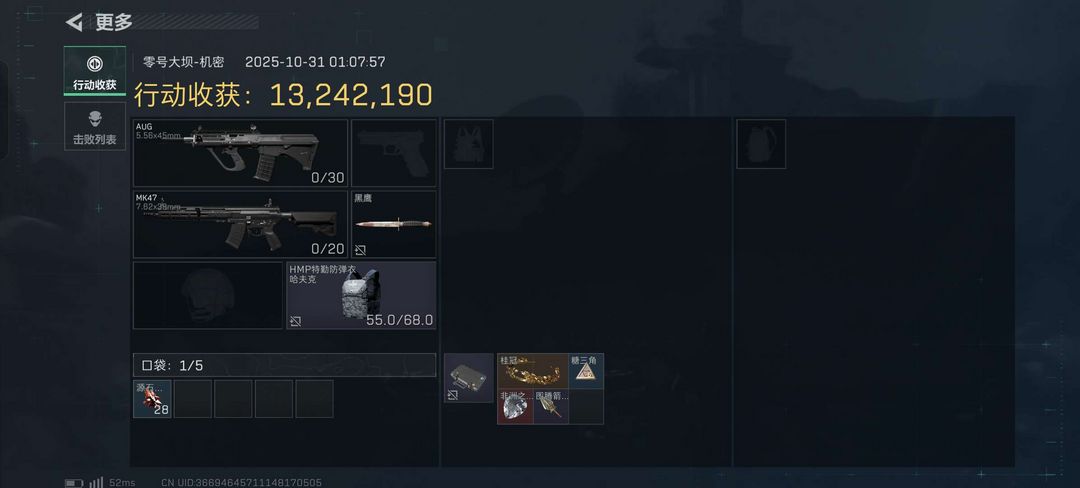Tap the empty chest rig slot icon
Image resolution: width=1080 pixels, height=488 pixels.
[x=468, y=144]
